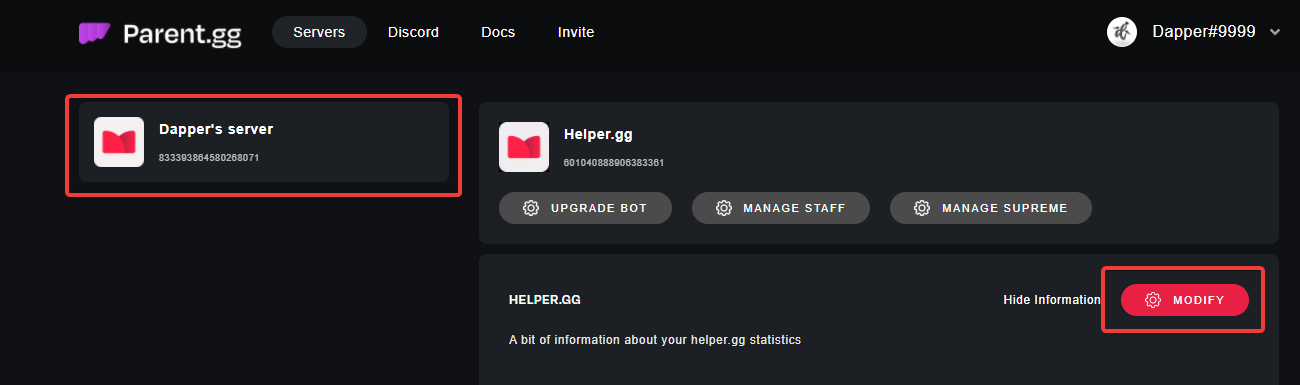1300x385 pixels.
Task: Click the Dapper#9999 profile avatar
Action: pyautogui.click(x=1122, y=31)
